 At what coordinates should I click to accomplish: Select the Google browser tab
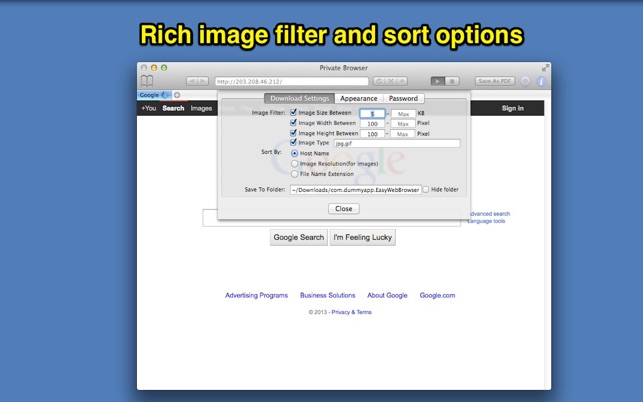(154, 95)
